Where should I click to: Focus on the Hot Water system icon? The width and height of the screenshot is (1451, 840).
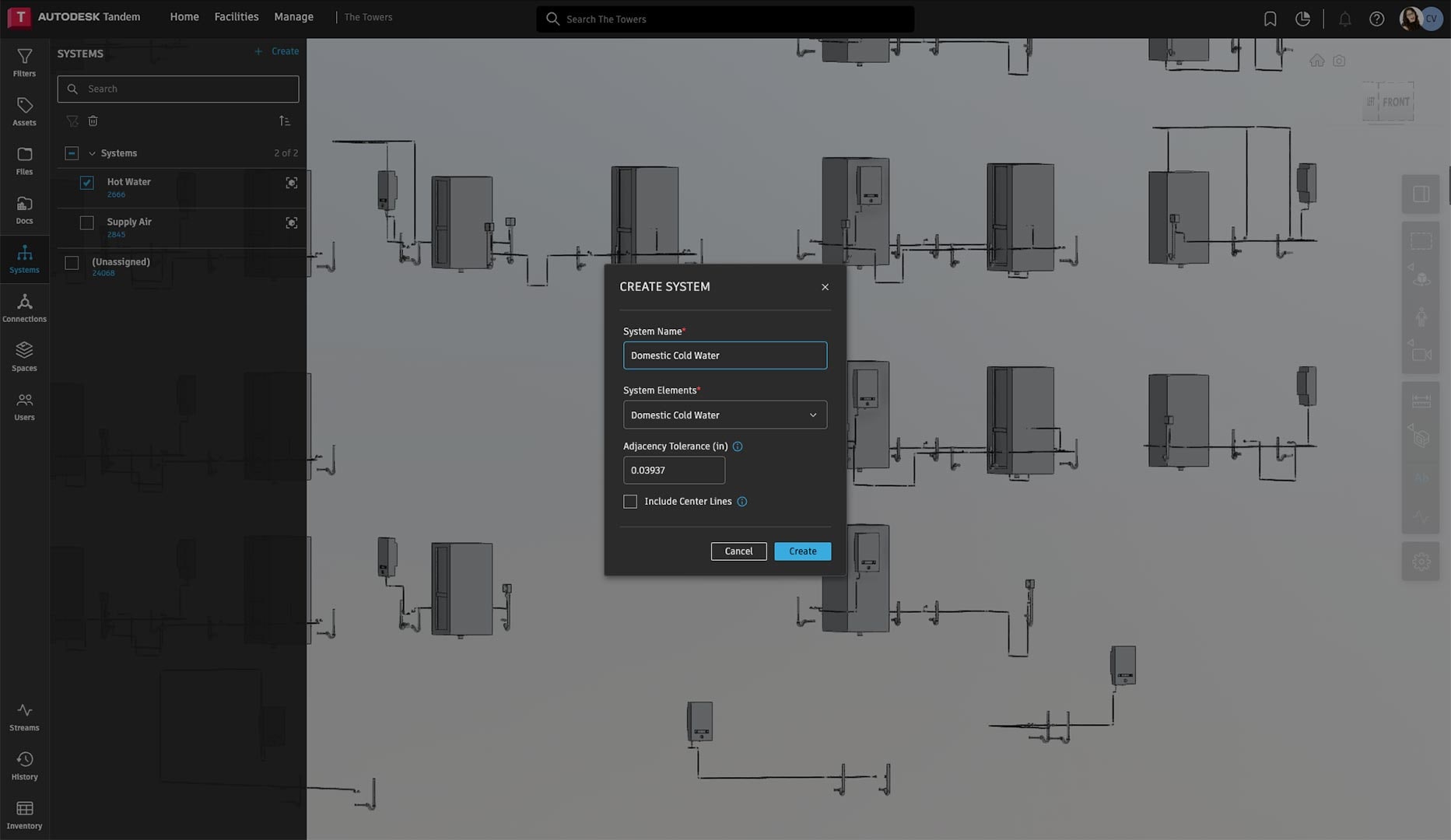292,183
